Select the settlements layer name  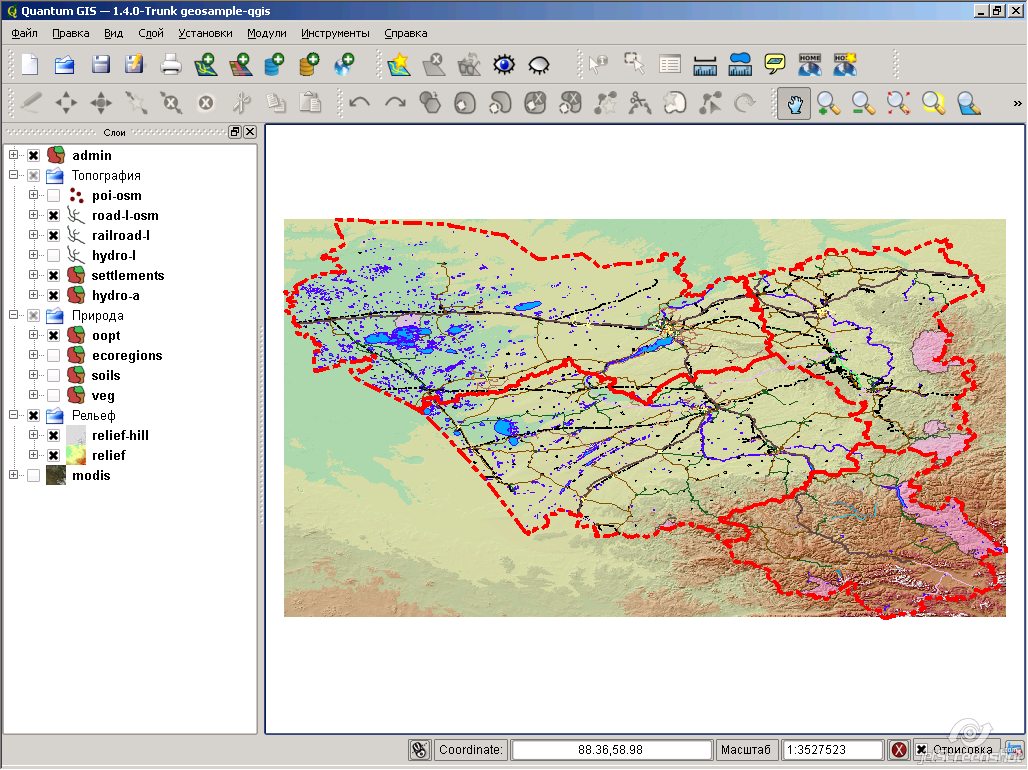coord(128,275)
